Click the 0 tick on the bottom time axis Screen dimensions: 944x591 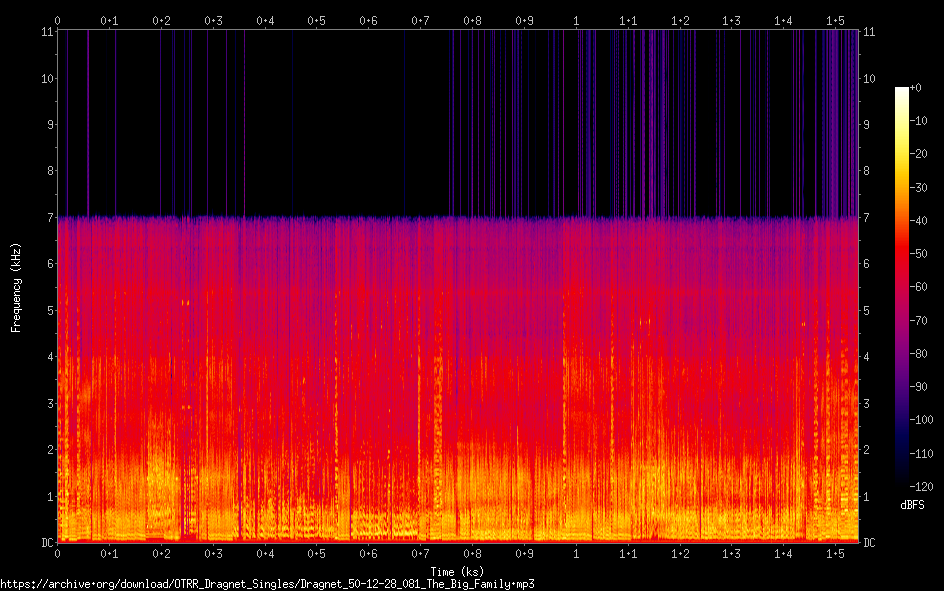point(57,552)
